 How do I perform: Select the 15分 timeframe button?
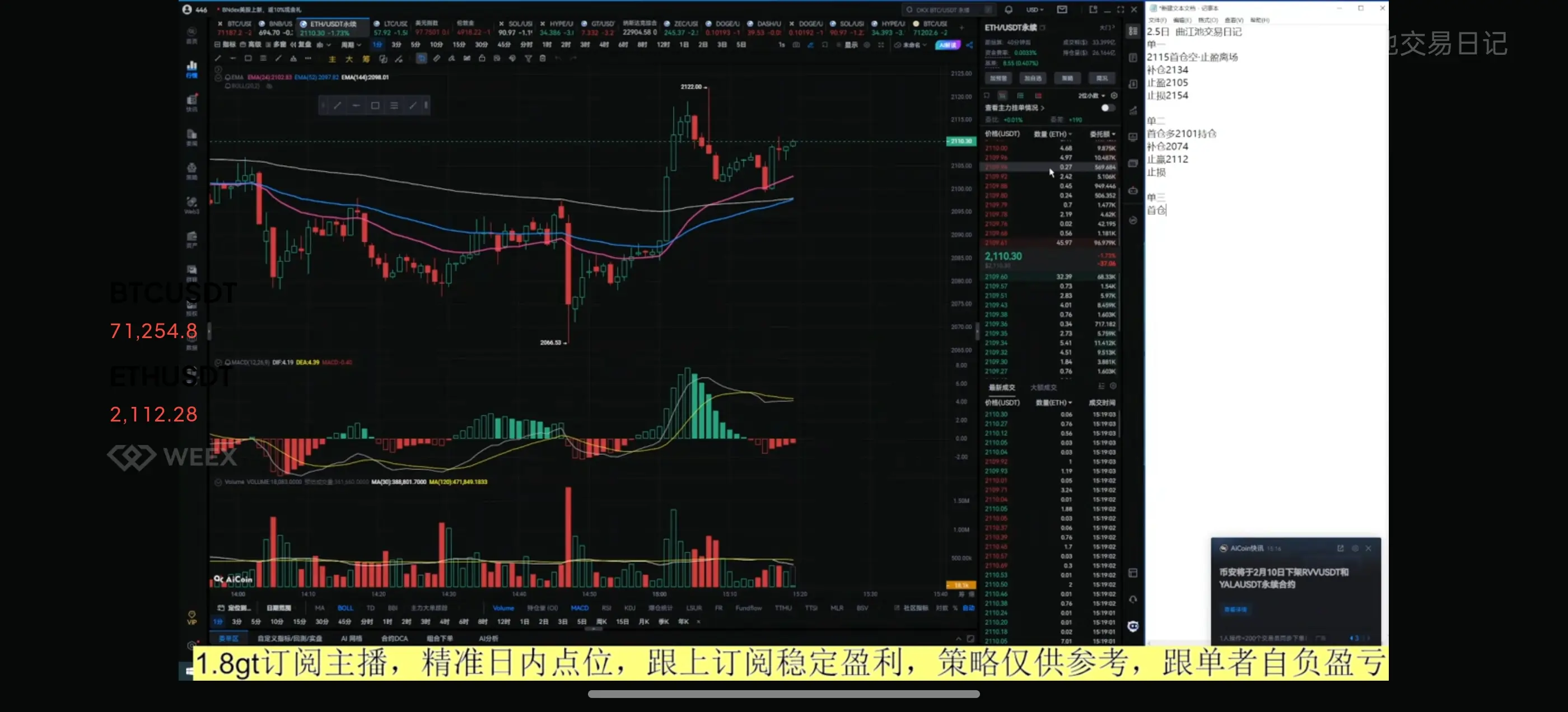click(459, 45)
